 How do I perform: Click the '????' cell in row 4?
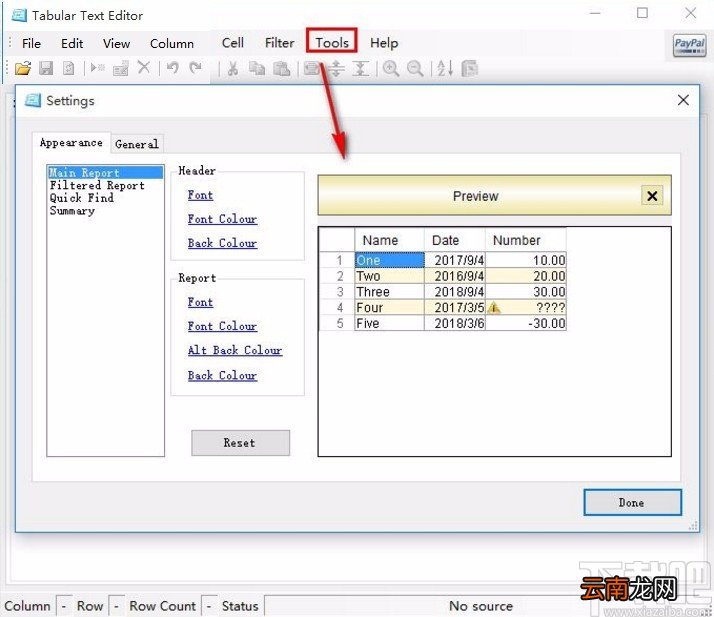[526, 308]
